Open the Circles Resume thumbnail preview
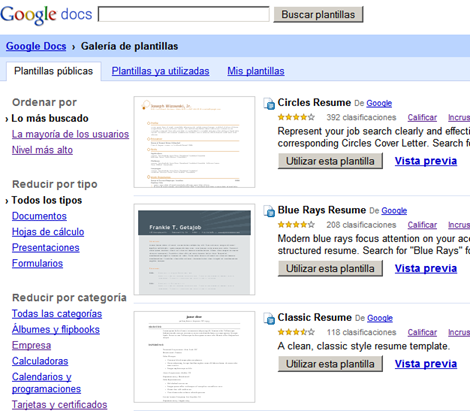Screen dimensions: 470x411 tap(194, 142)
